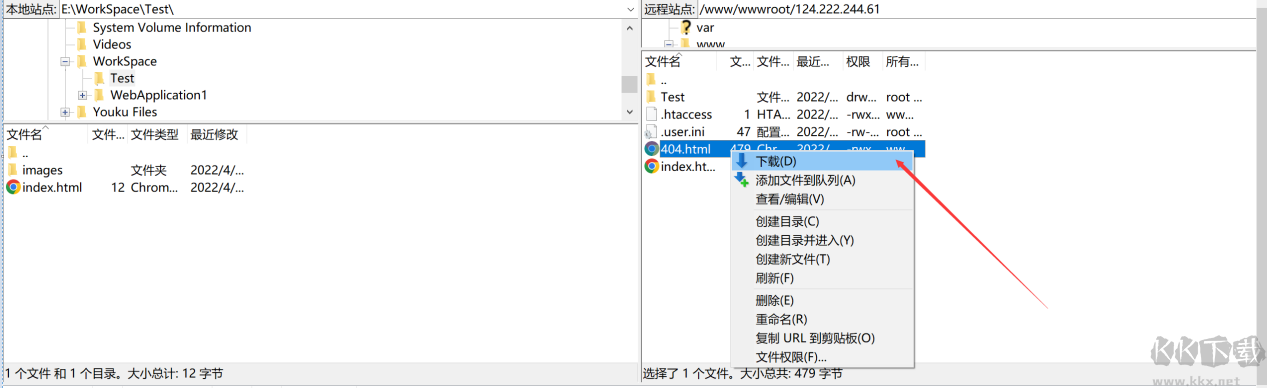Image resolution: width=1267 pixels, height=388 pixels.
Task: Click the Chrome icon of remote index.ht... file
Action: [x=652, y=167]
